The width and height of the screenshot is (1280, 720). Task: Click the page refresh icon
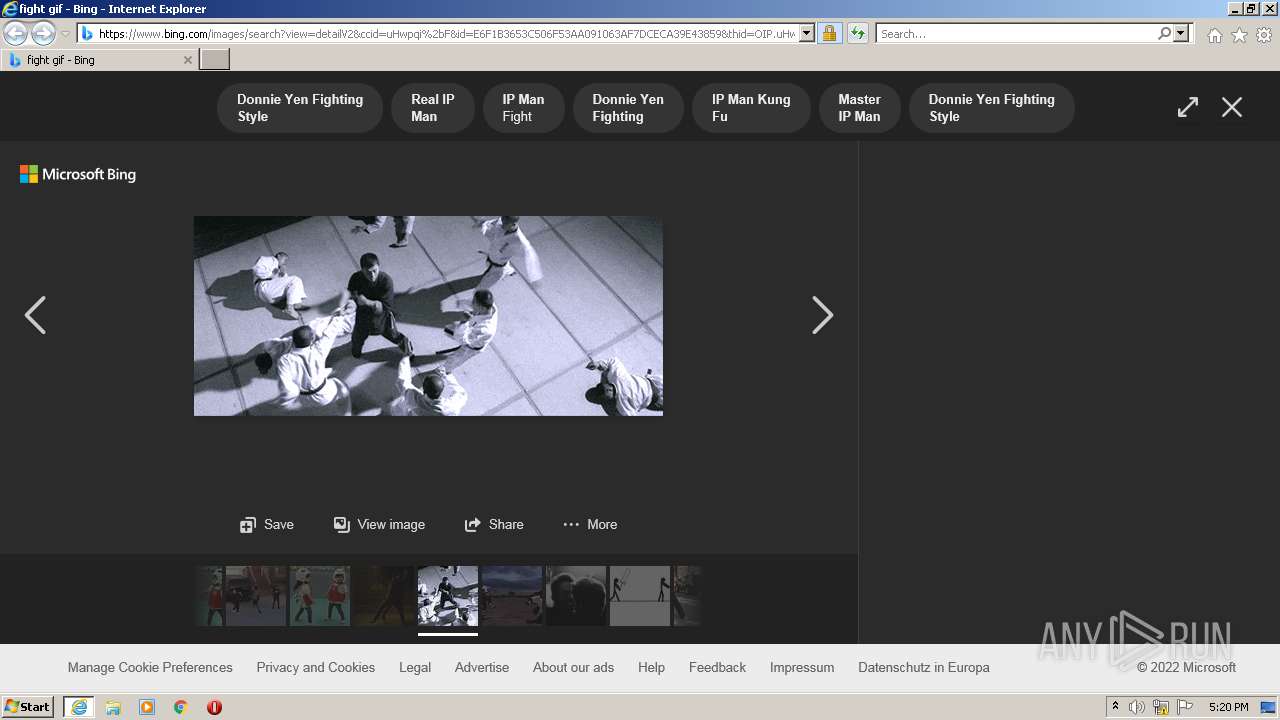click(x=857, y=34)
